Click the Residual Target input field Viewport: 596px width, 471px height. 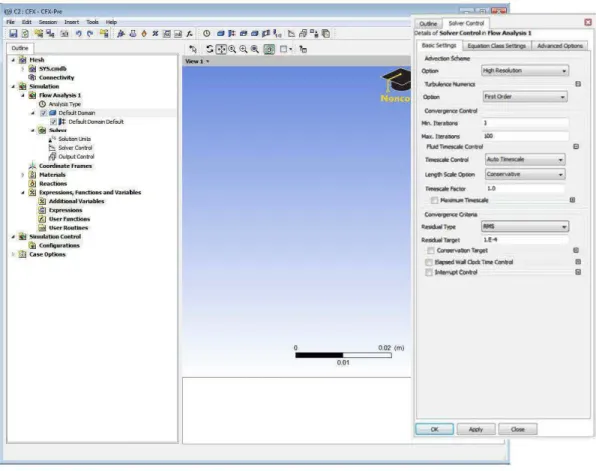tap(525, 240)
